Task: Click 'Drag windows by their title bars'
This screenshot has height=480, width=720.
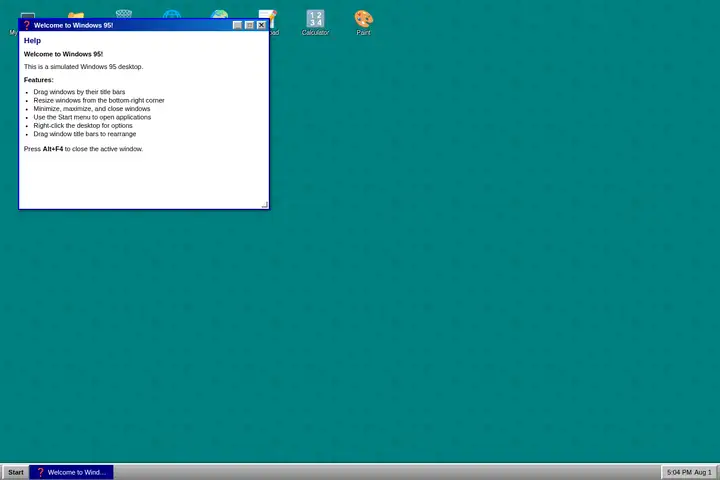Action: [x=79, y=92]
